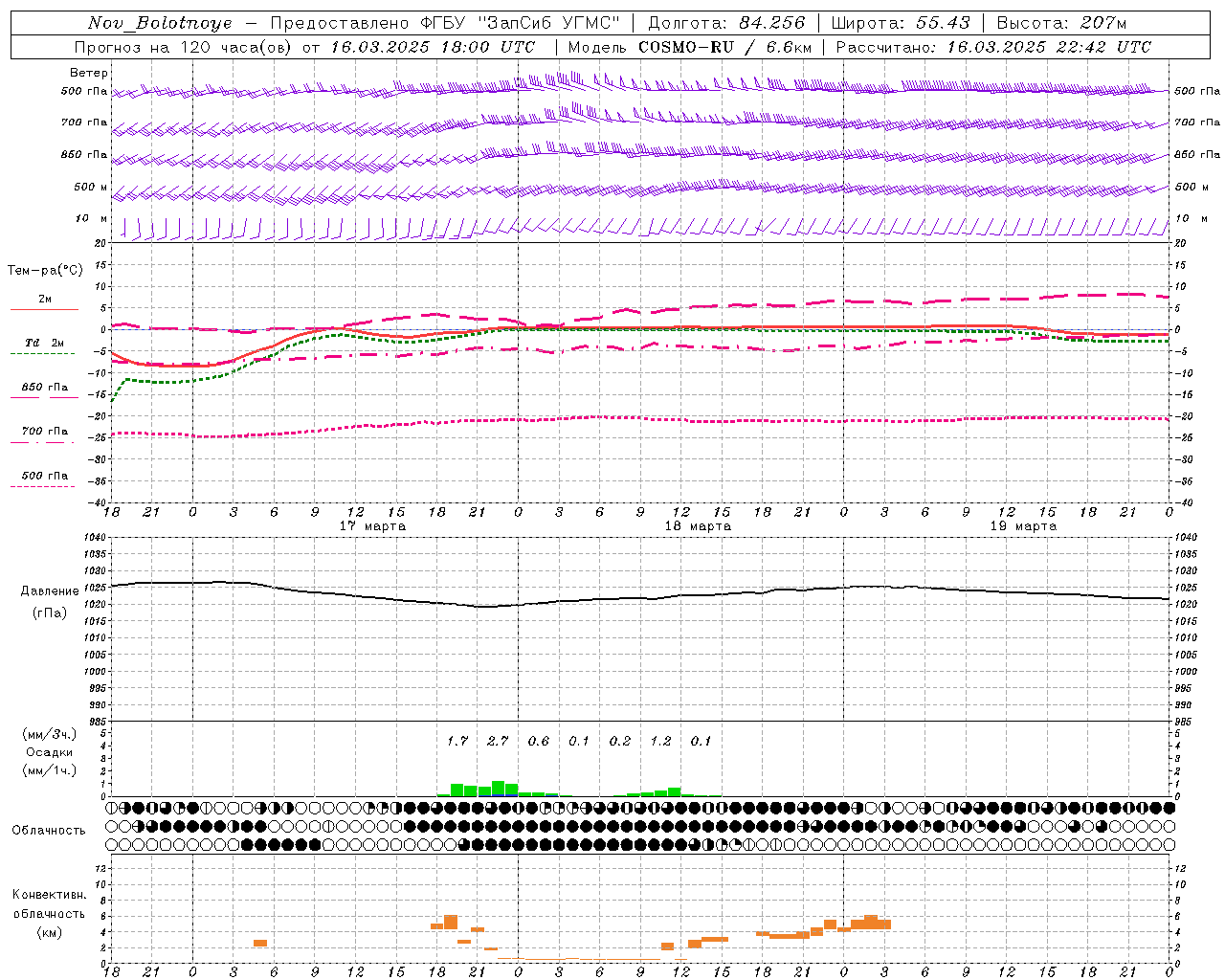
Task: Click the Облачность cloudiness label
Action: pos(49,831)
